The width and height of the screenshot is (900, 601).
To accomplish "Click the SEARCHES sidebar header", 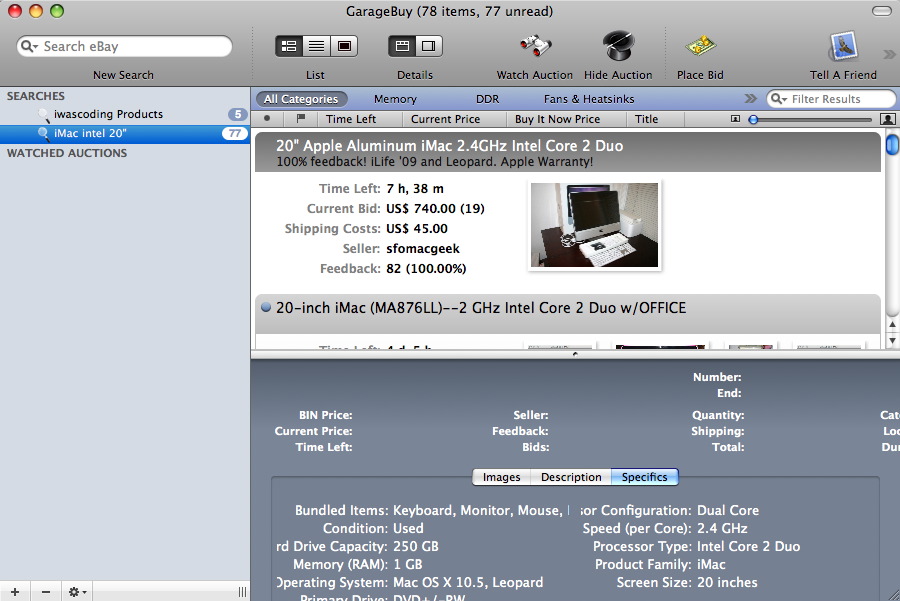I will coord(36,96).
